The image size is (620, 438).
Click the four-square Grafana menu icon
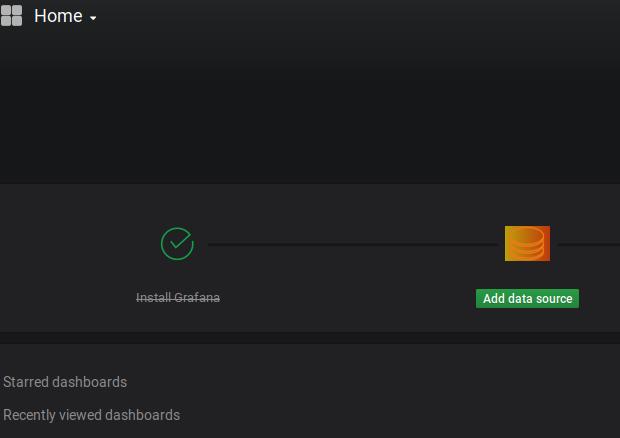pyautogui.click(x=11, y=16)
